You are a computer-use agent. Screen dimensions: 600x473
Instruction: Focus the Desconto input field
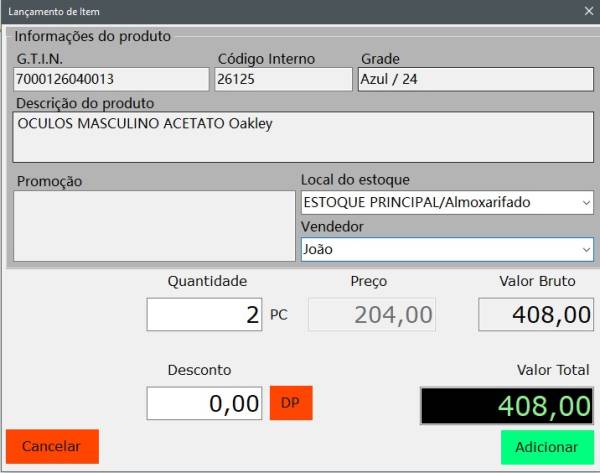tap(204, 403)
